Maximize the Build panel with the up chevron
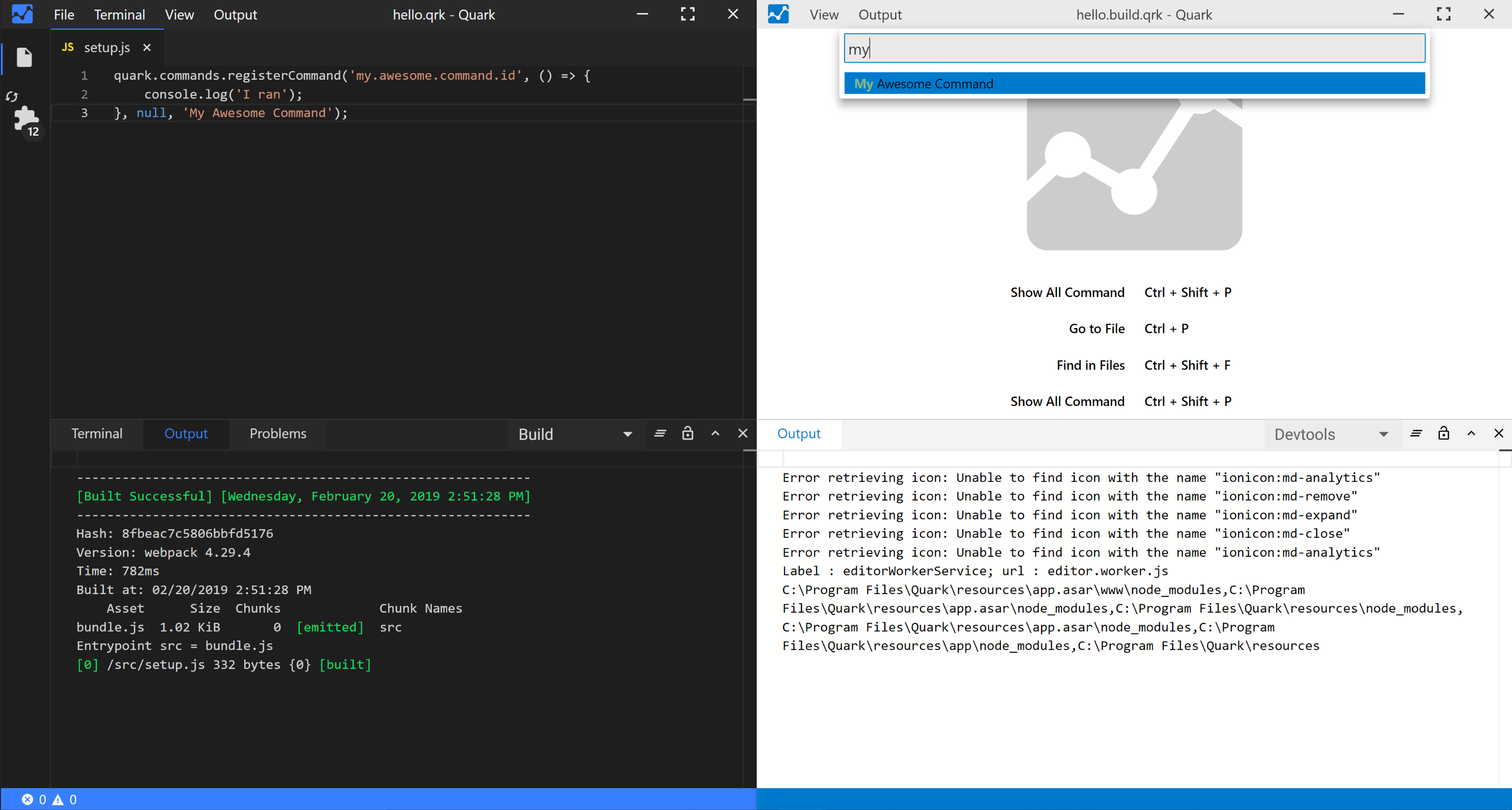Viewport: 1512px width, 810px height. (x=715, y=433)
